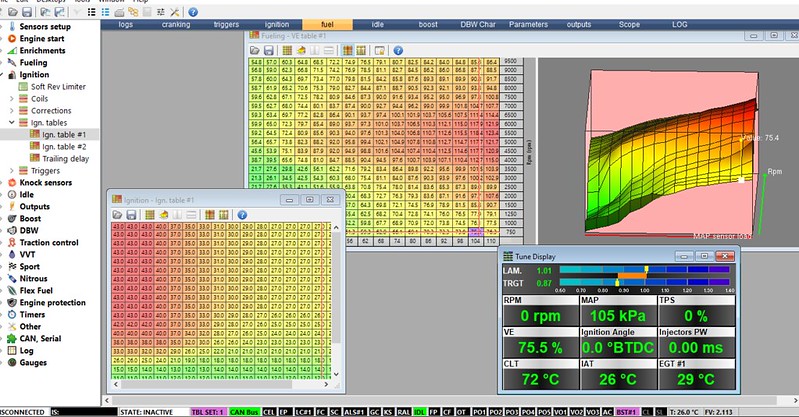Open file in VE table #1 window toolbar
The image size is (799, 417).
coord(255,50)
